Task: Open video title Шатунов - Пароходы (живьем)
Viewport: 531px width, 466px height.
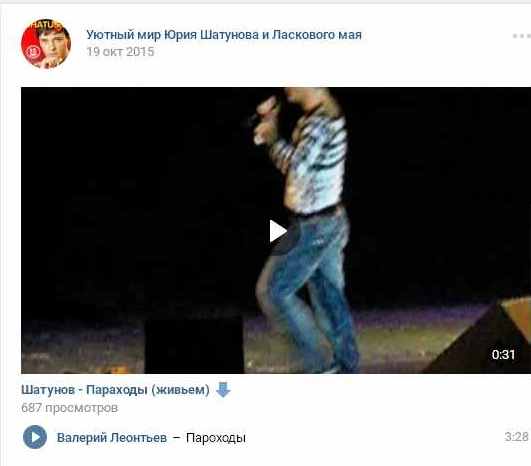Action: coord(115,390)
